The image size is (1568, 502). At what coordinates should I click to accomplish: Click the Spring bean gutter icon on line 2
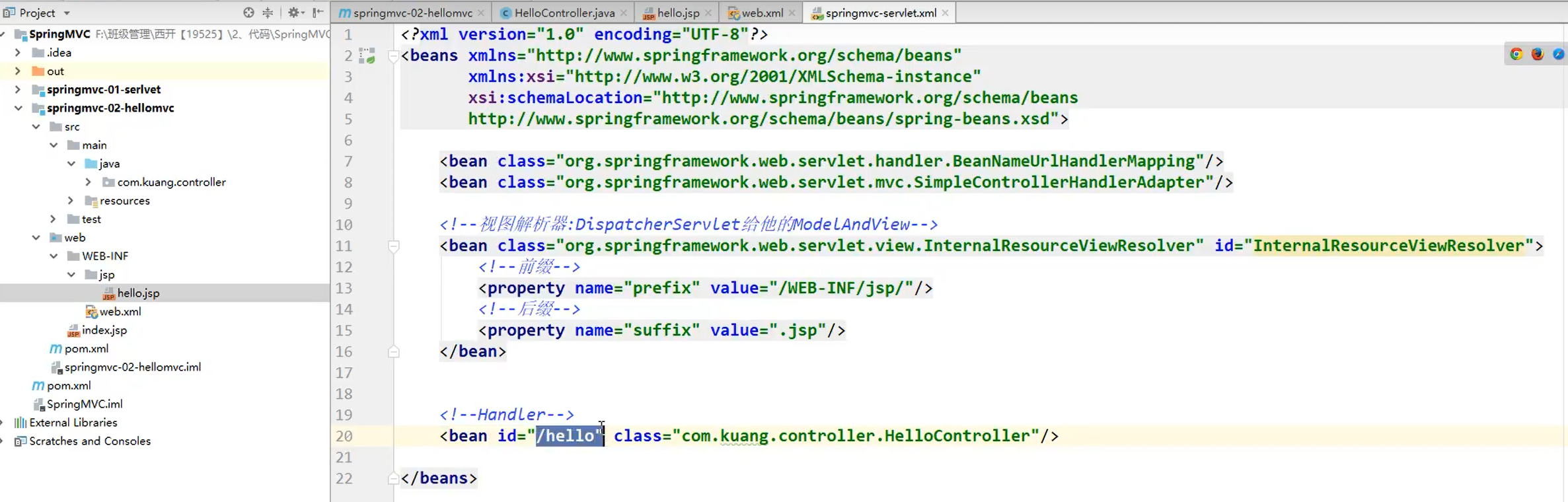click(367, 55)
